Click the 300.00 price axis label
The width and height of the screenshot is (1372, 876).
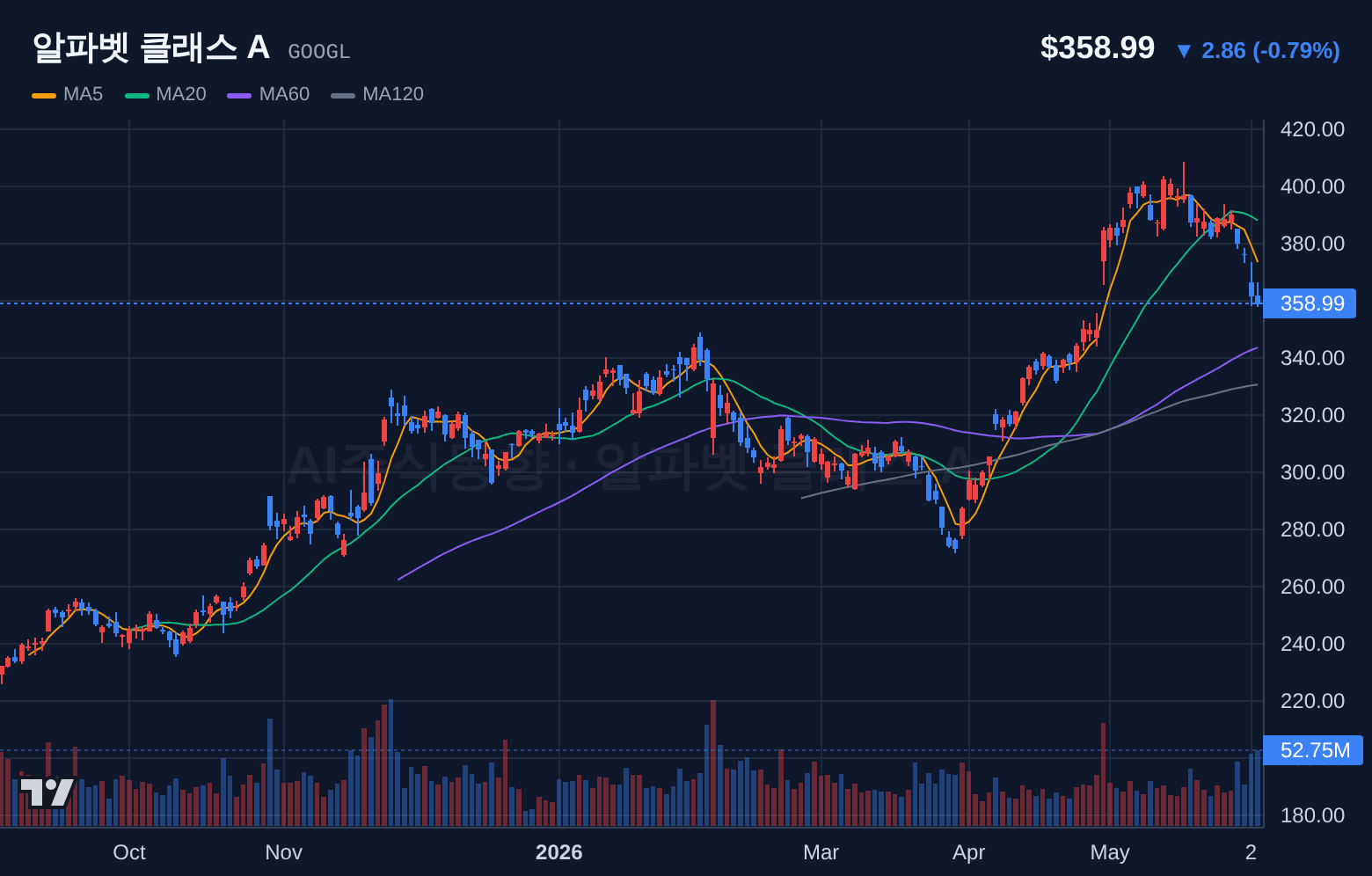point(1312,472)
